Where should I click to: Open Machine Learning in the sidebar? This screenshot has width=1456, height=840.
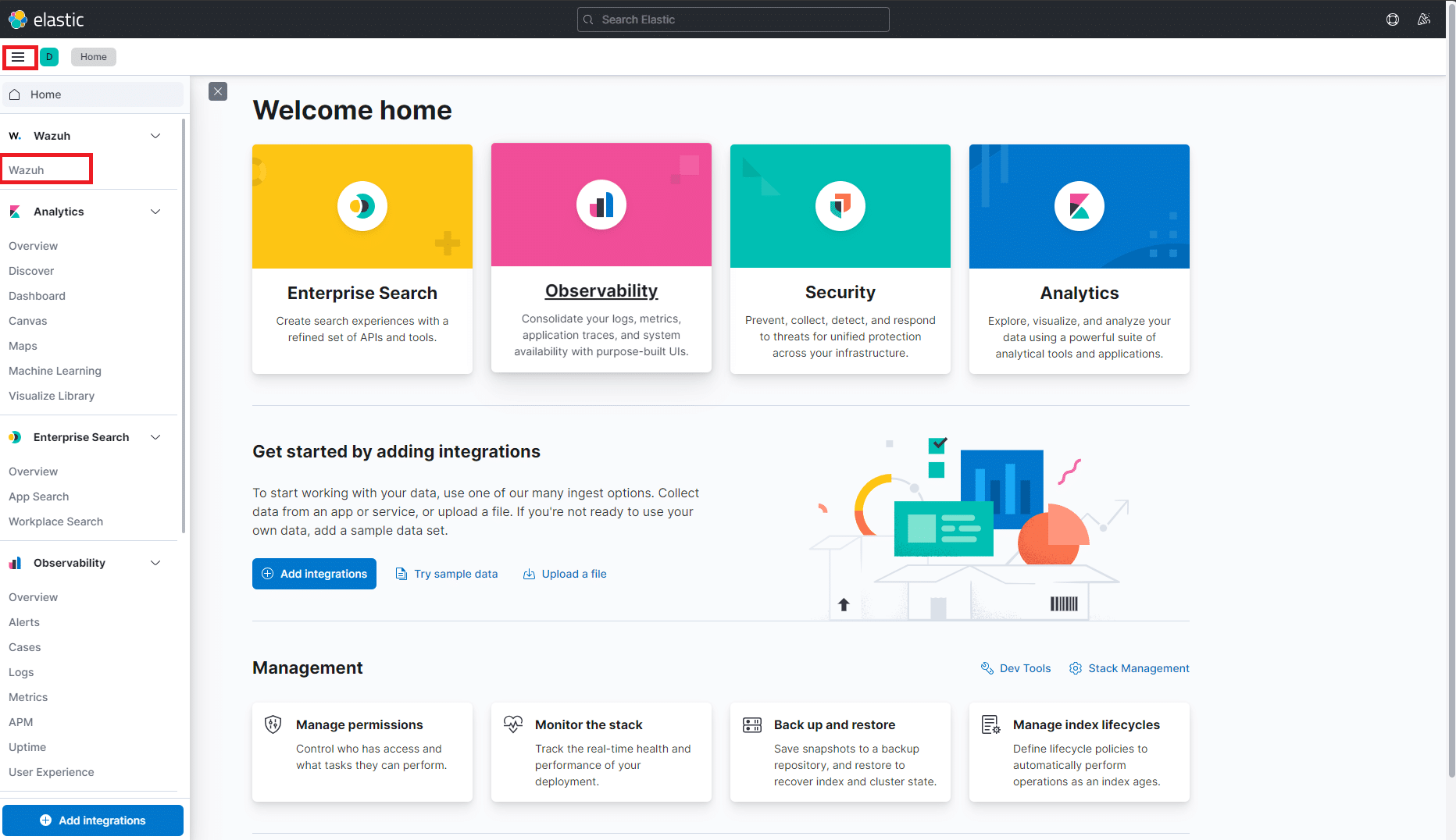pyautogui.click(x=55, y=371)
